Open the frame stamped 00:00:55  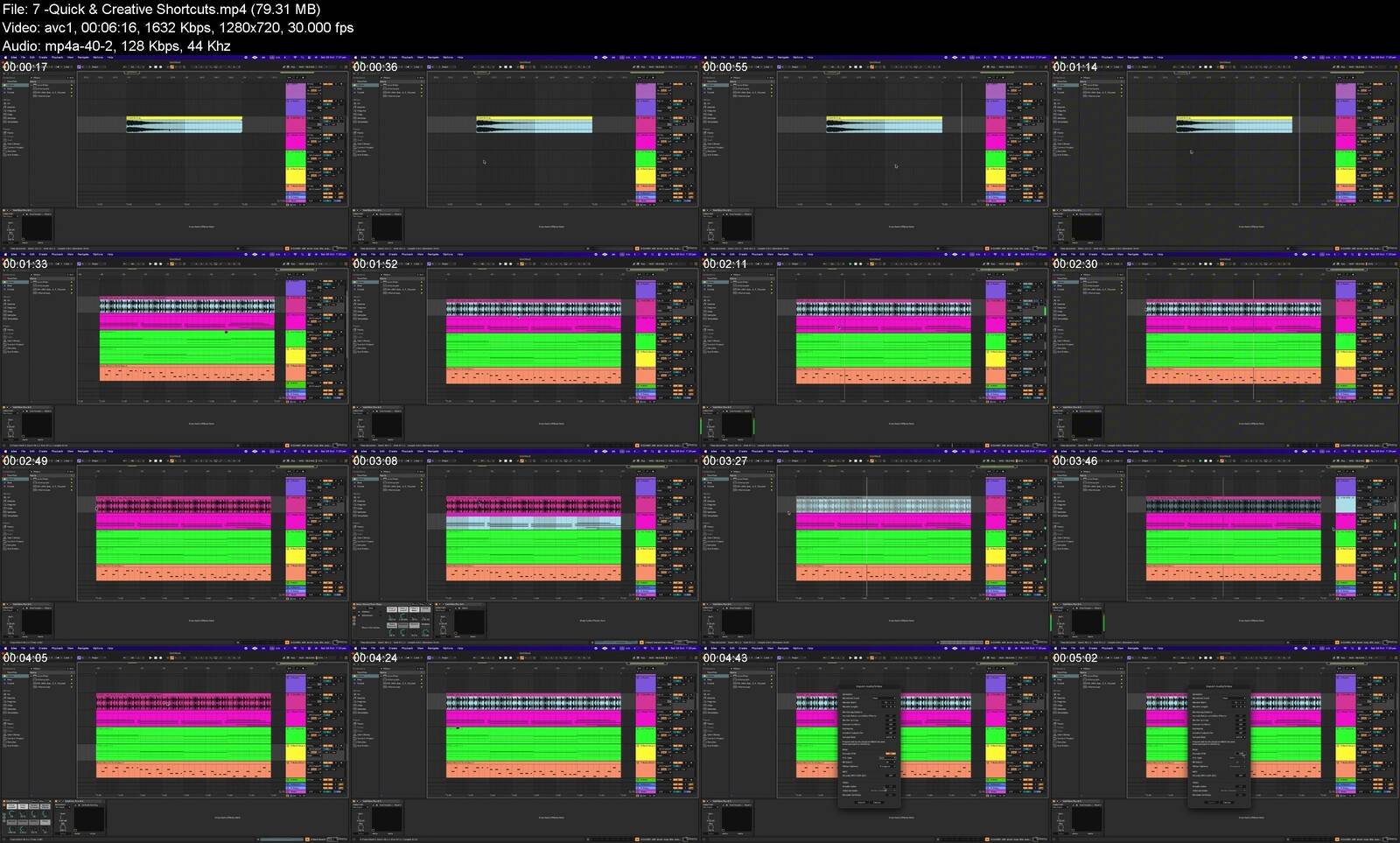[875, 153]
